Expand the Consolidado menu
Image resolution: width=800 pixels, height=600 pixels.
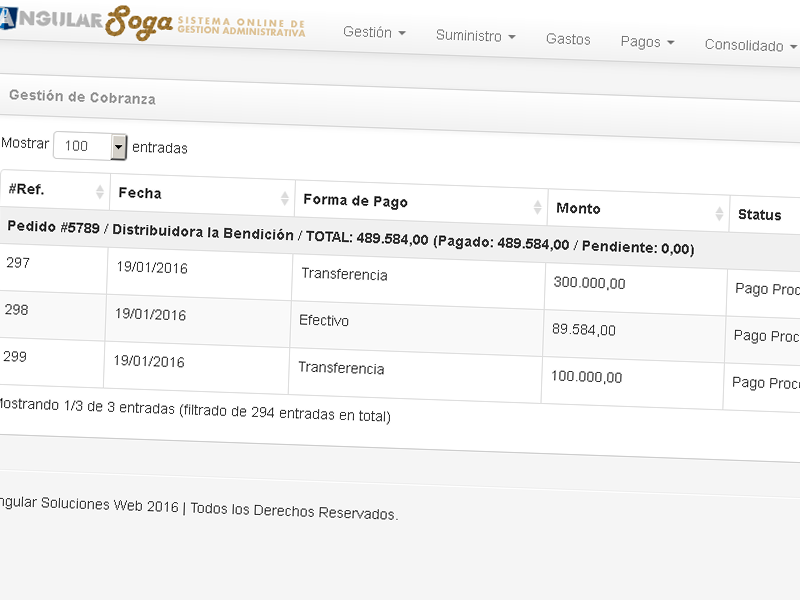(750, 45)
